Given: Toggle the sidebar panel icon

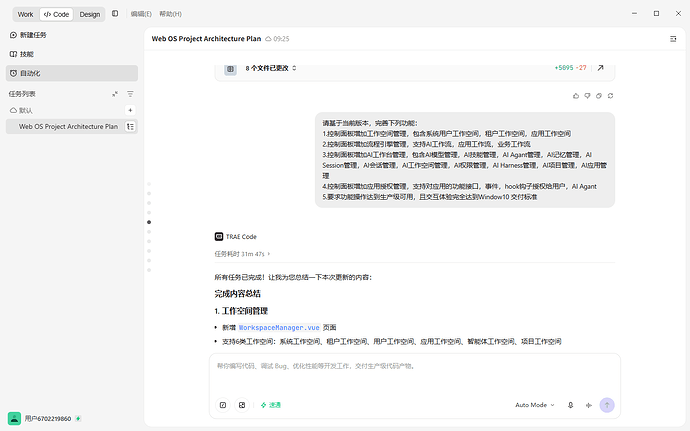Looking at the screenshot, I should (x=115, y=14).
